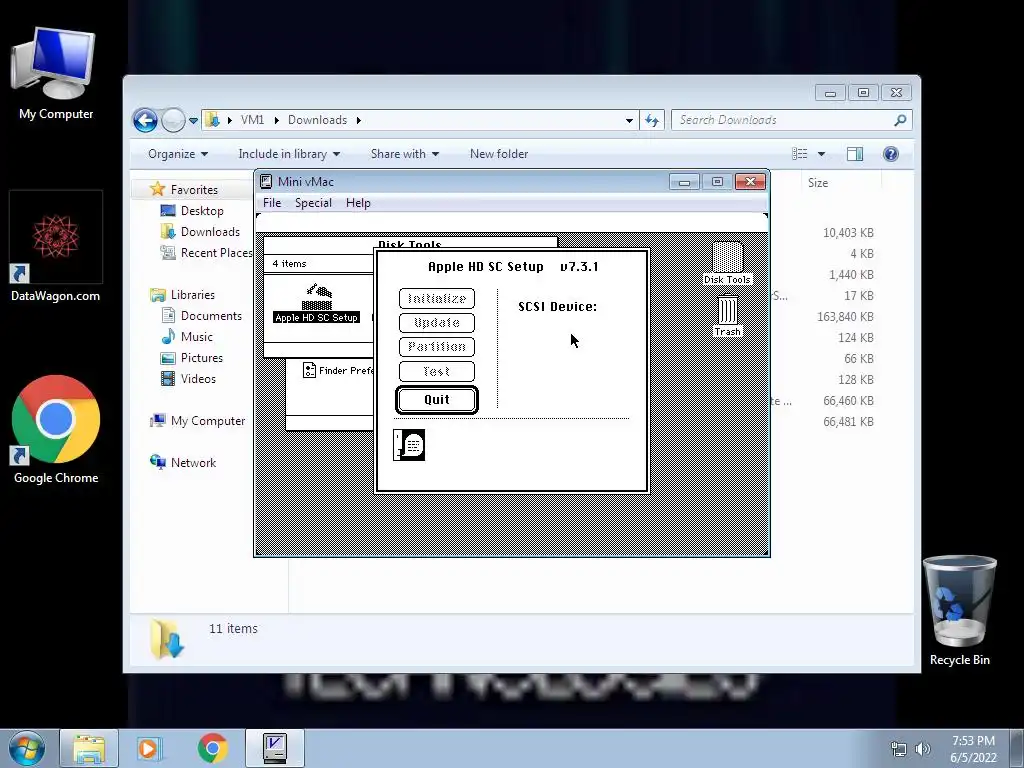
Task: Click the search magnifier icon
Action: pos(900,120)
